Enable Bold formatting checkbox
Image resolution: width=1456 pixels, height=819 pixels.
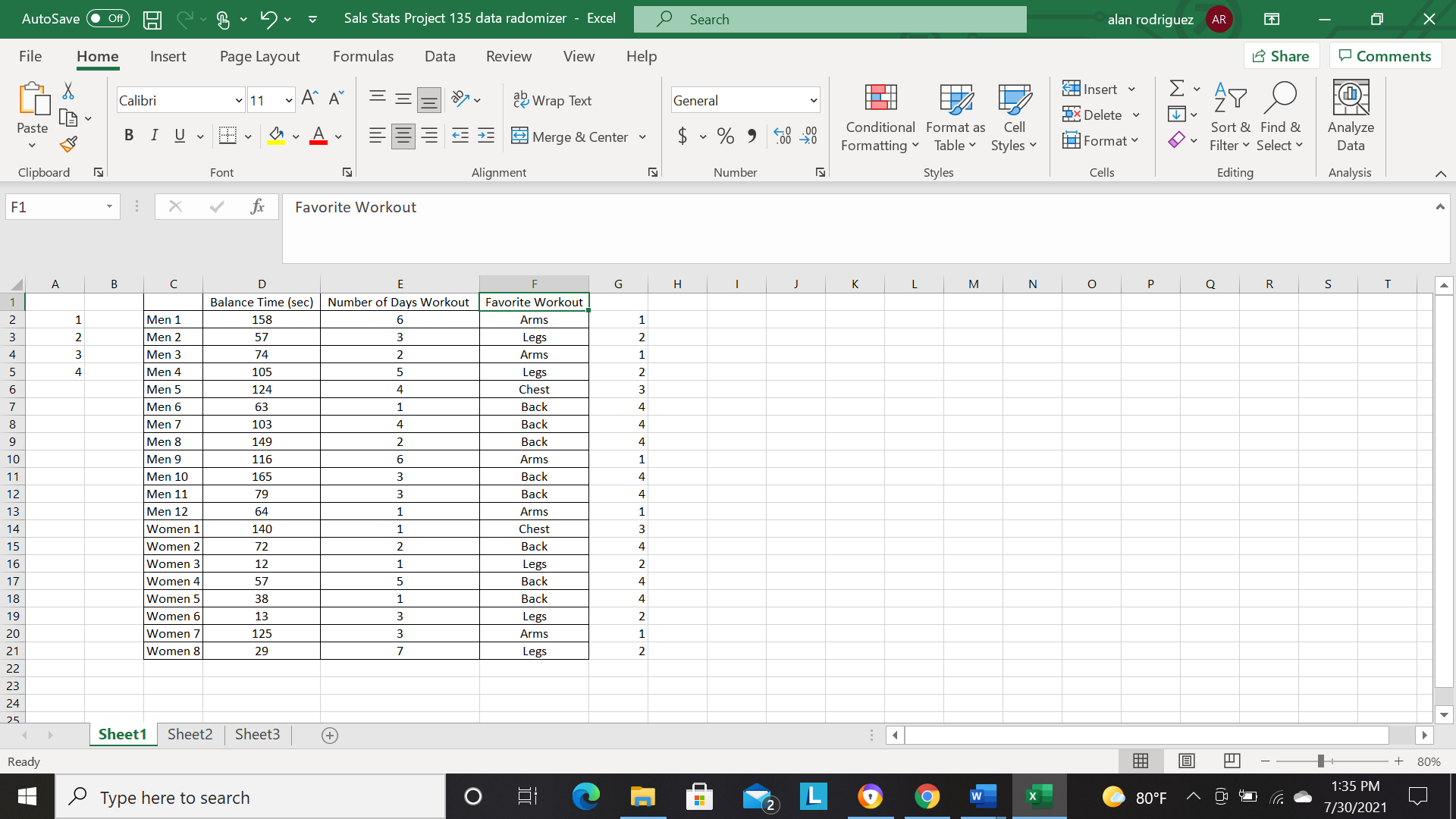pos(127,136)
